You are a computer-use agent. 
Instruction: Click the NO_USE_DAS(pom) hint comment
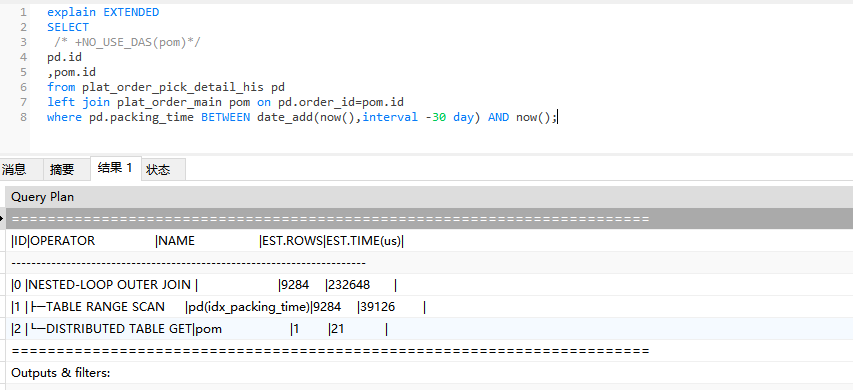click(x=127, y=42)
